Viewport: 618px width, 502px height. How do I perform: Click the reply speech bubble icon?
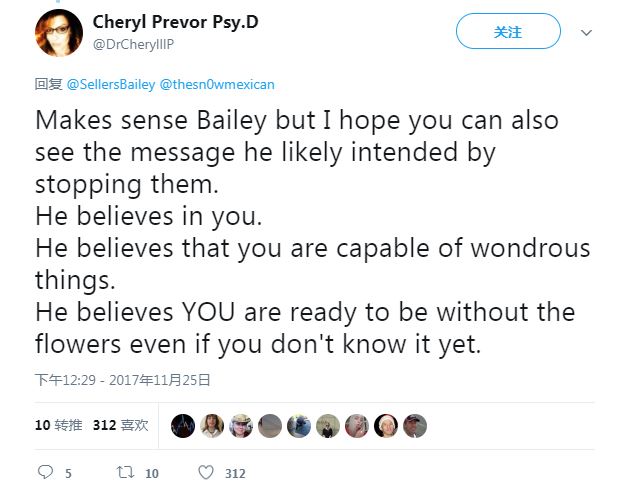click(44, 472)
